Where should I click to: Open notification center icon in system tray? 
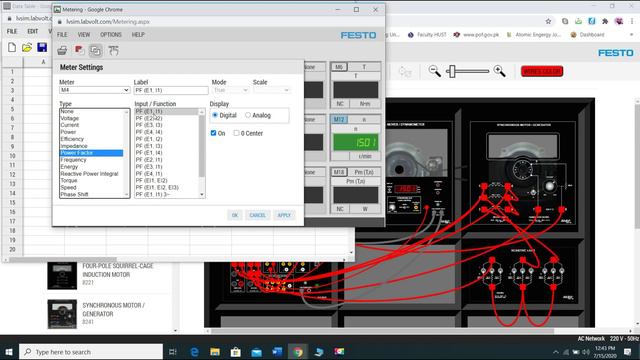(x=628, y=351)
